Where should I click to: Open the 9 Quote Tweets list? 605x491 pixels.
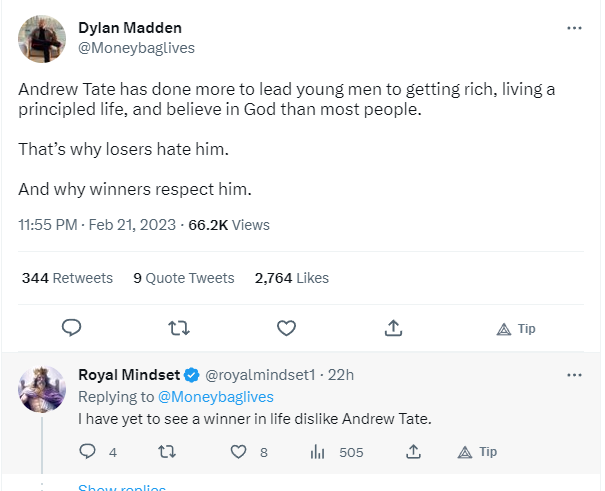(184, 278)
